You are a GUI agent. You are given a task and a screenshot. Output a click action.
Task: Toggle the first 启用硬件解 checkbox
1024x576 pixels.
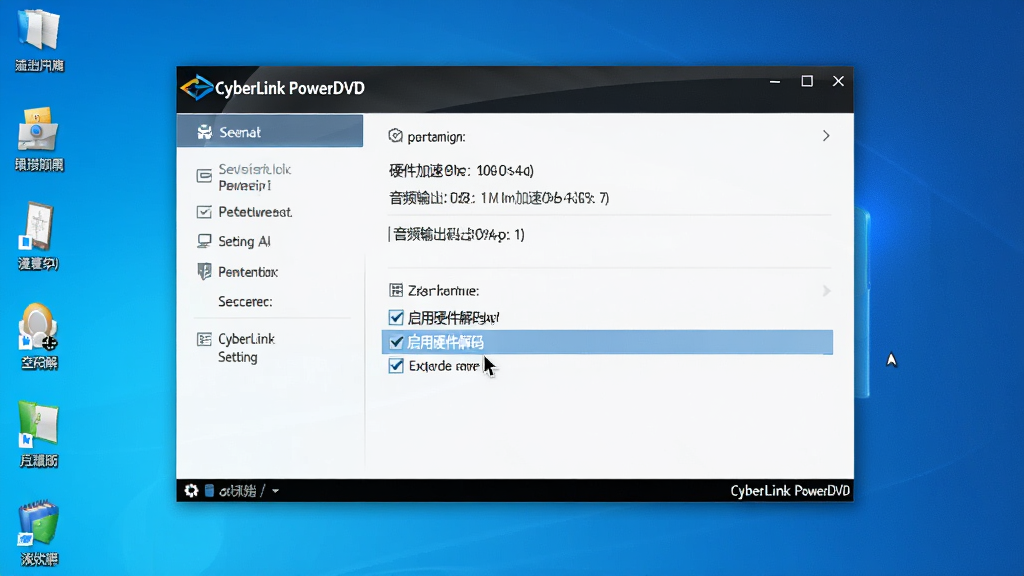[x=396, y=317]
